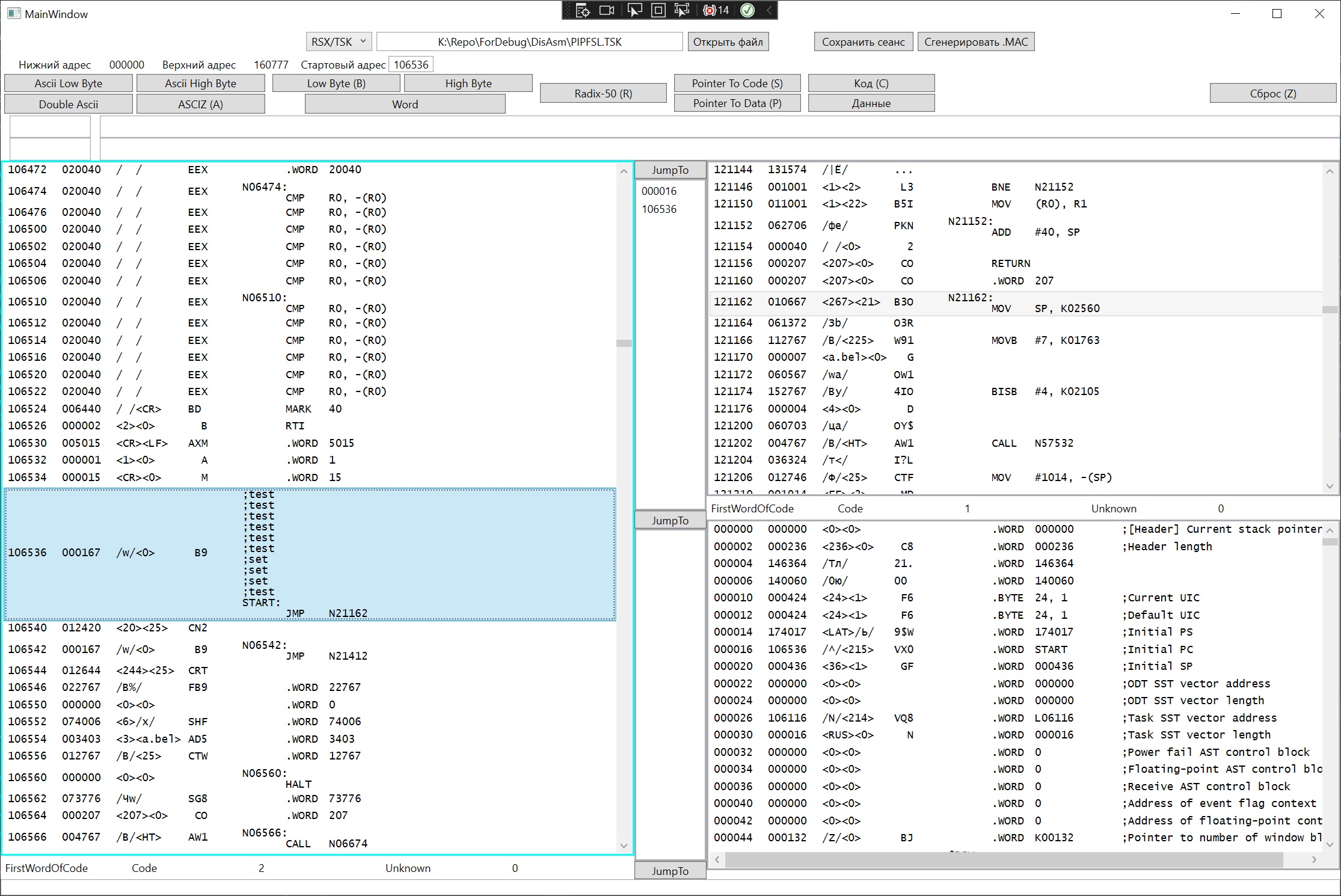Click the Стартовый адрес input field

point(411,64)
